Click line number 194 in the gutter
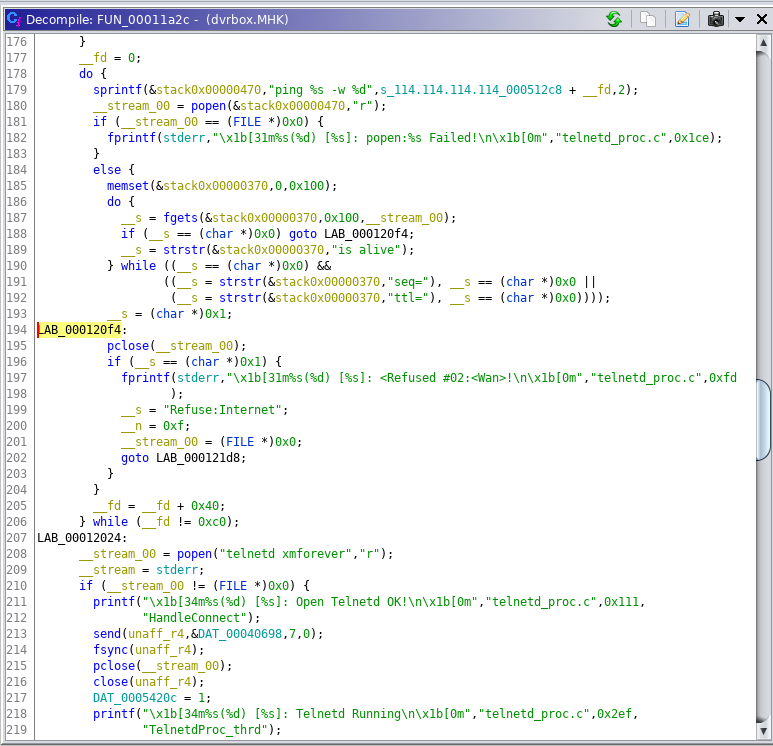The height and width of the screenshot is (746, 773). pyautogui.click(x=17, y=330)
